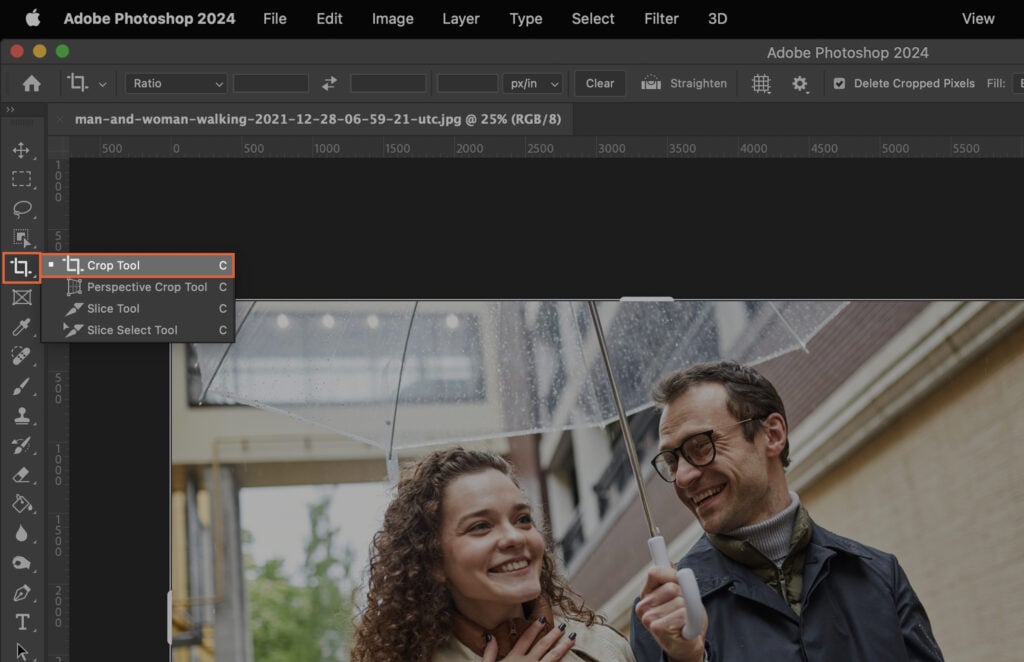Select the Brush tool
Viewport: 1024px width, 662px height.
coord(22,387)
